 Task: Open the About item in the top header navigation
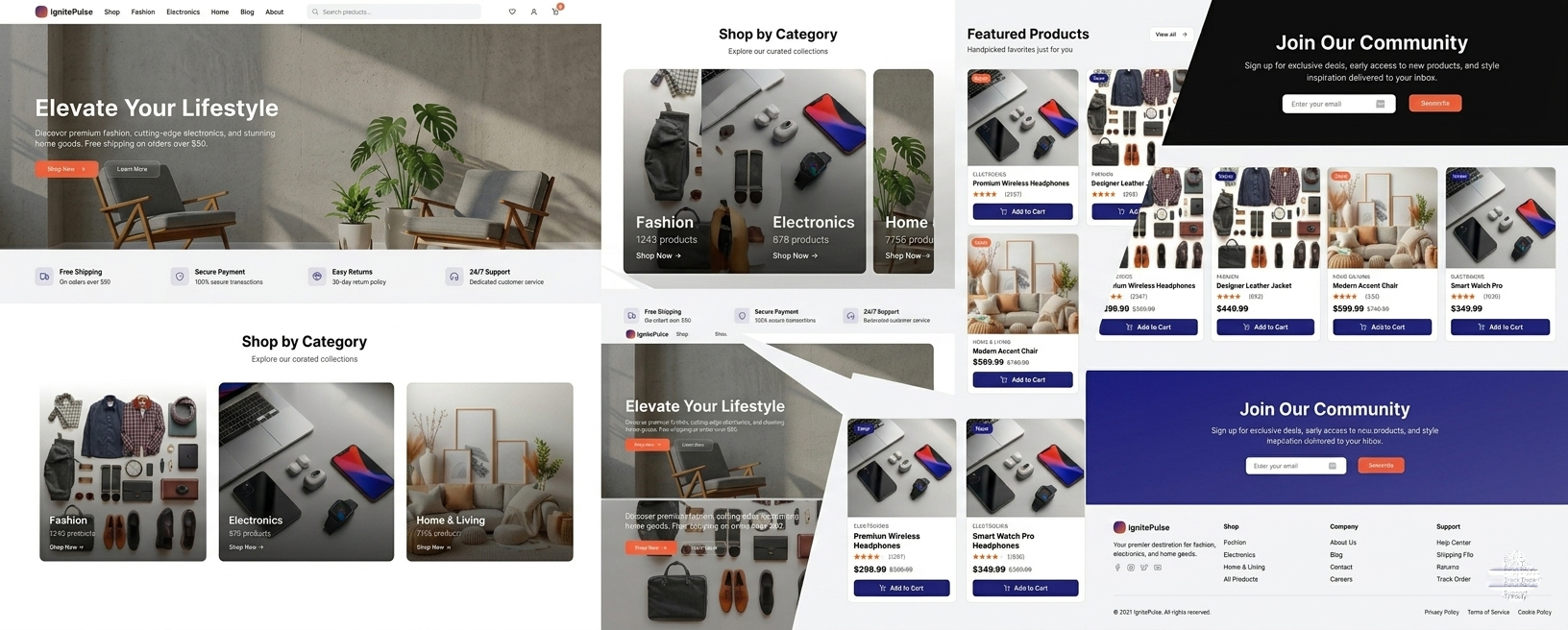275,12
